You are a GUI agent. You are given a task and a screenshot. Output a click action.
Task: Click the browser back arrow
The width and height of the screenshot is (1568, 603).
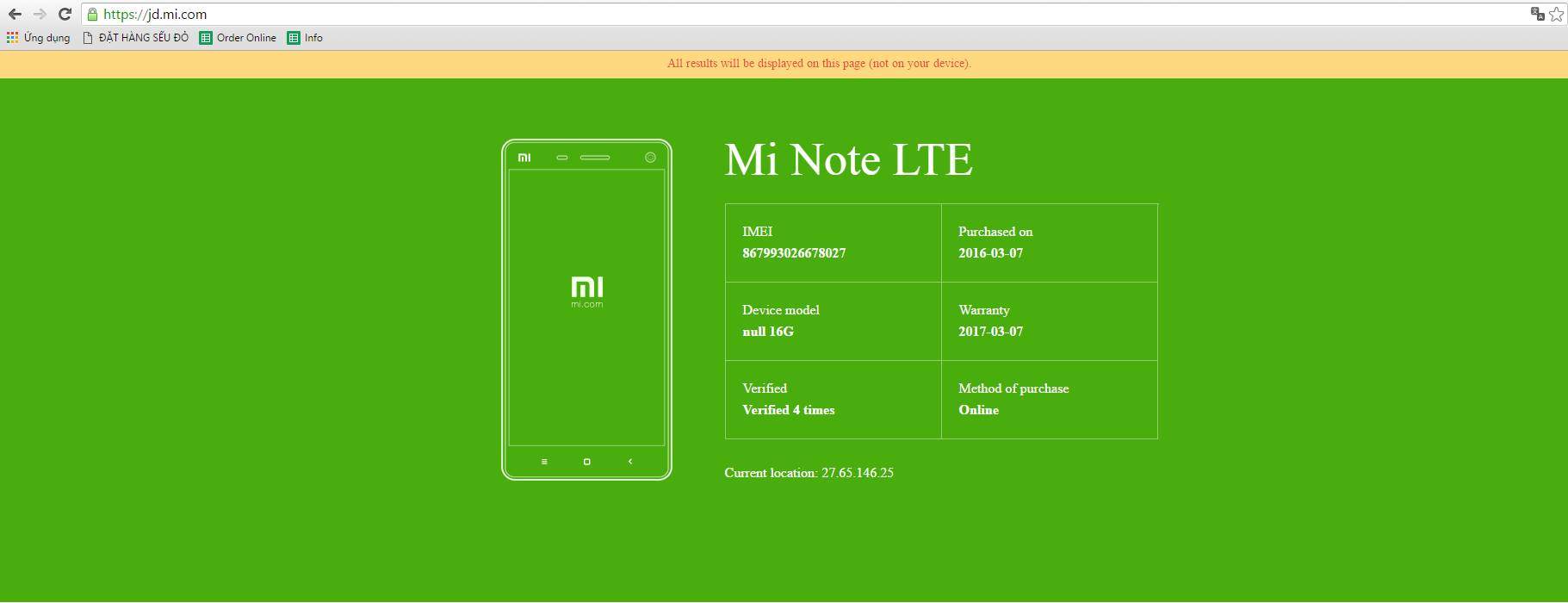15,14
